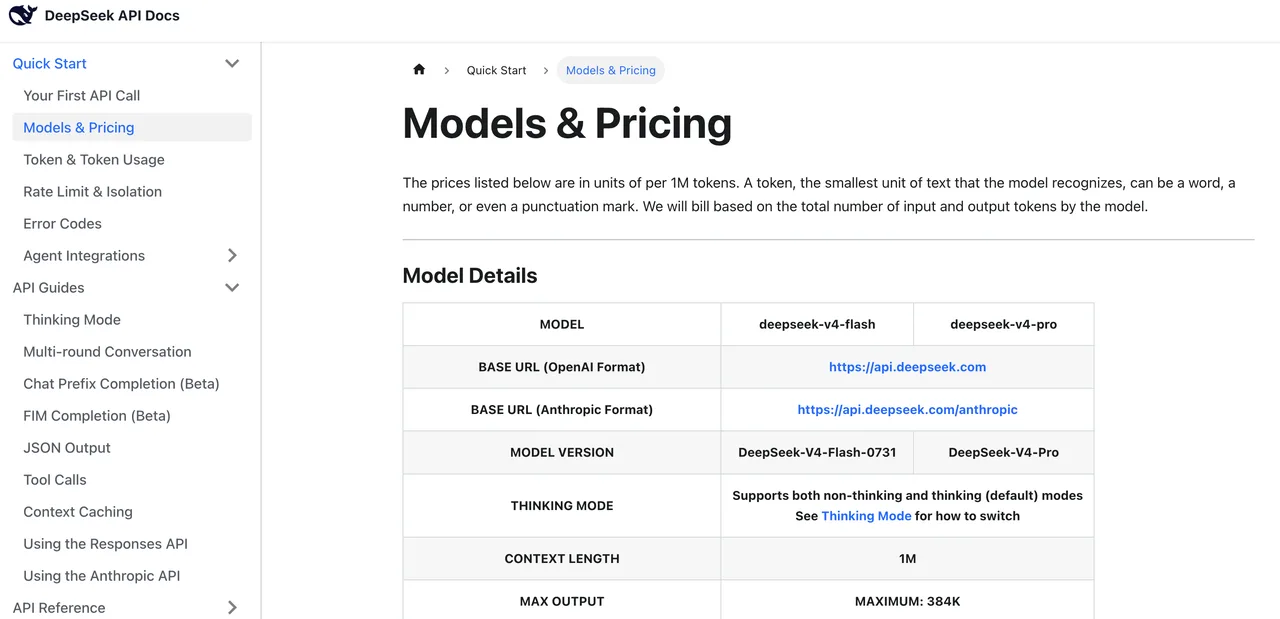Open Using the Responses API page
Viewport: 1280px width, 619px height.
[x=106, y=544]
